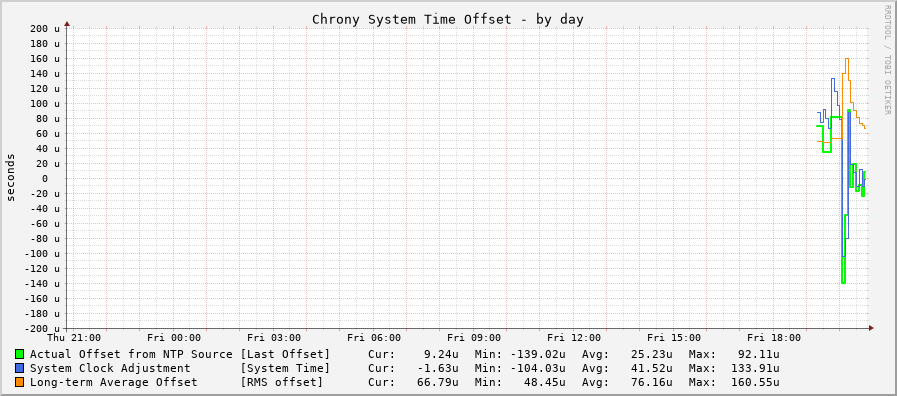
Task: Click the orange line peak near 160 u
Action: click(x=847, y=58)
